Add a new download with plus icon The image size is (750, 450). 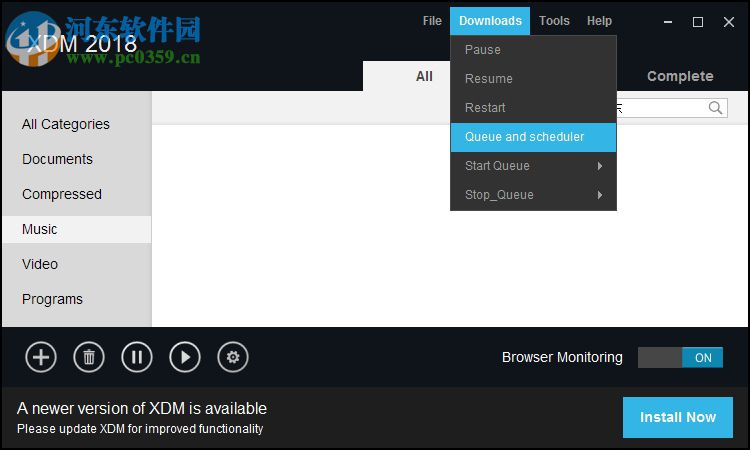click(41, 357)
